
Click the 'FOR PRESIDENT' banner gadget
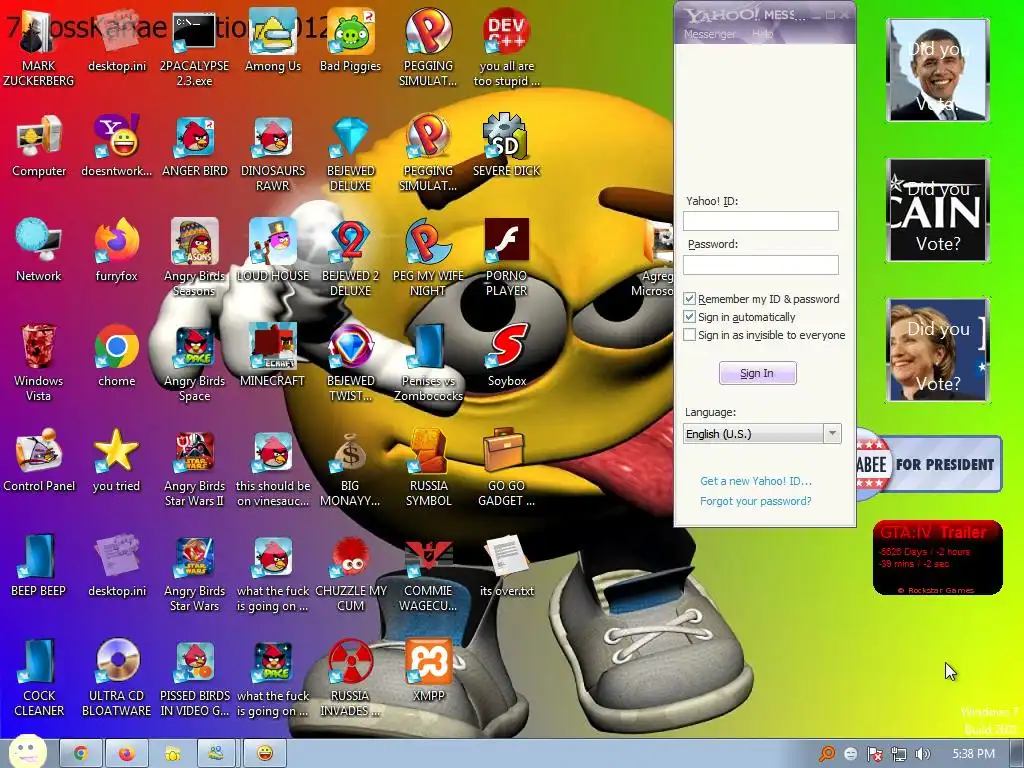click(x=929, y=464)
